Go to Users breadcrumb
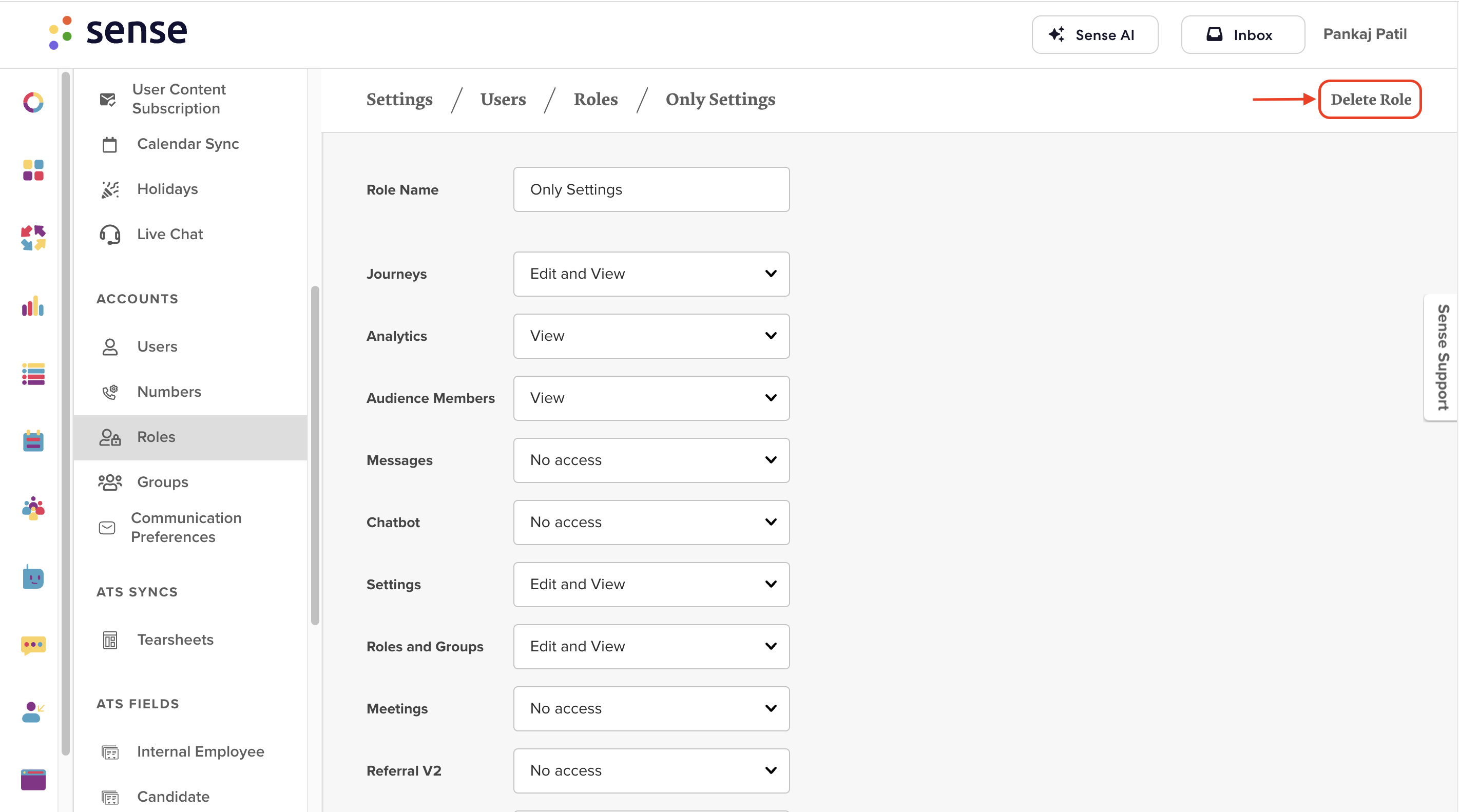This screenshot has width=1459, height=812. click(503, 100)
